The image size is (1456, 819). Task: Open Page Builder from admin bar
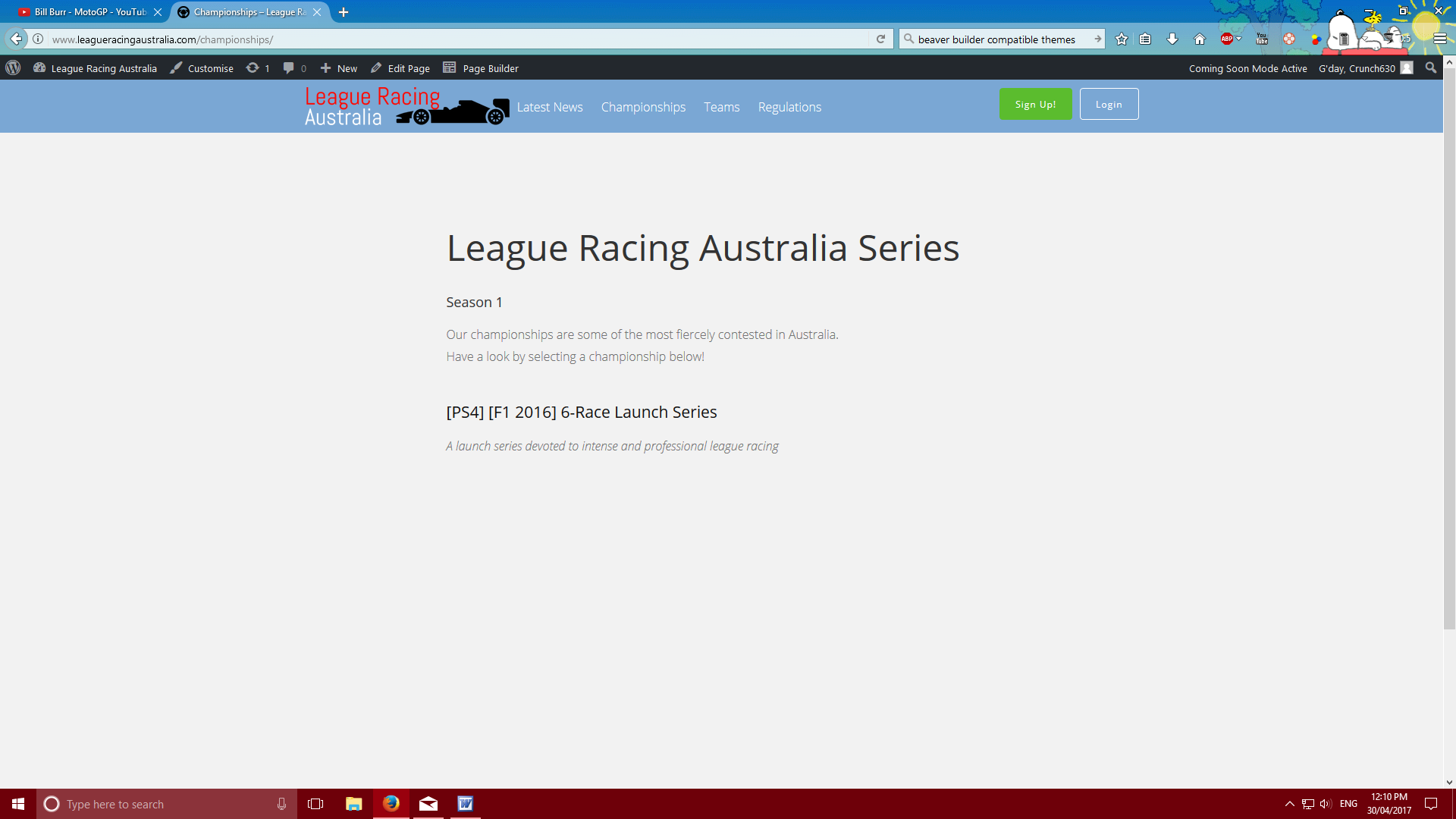click(481, 68)
